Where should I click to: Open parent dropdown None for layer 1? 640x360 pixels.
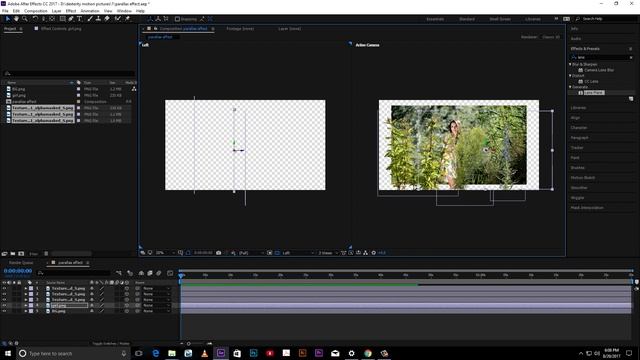click(156, 288)
